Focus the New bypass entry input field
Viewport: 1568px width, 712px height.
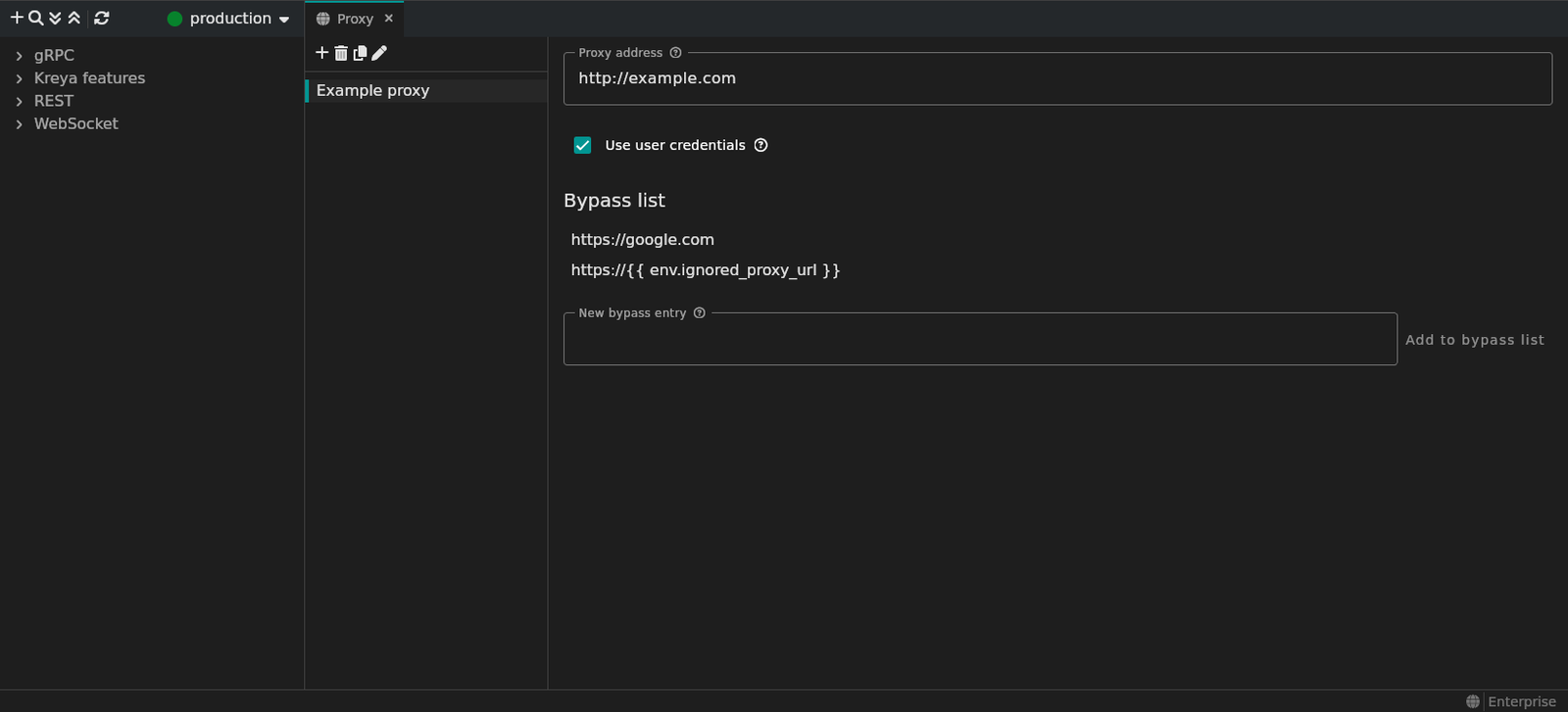tap(980, 341)
